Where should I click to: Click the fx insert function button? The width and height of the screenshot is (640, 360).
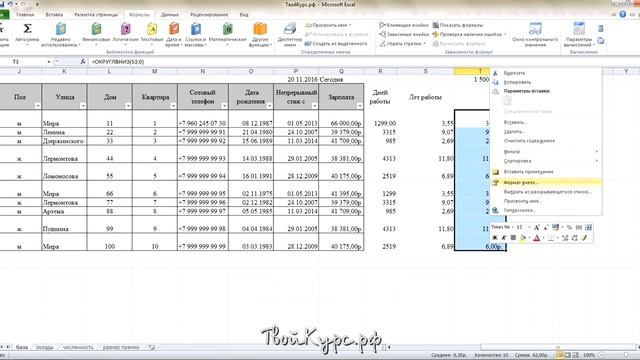coord(83,62)
